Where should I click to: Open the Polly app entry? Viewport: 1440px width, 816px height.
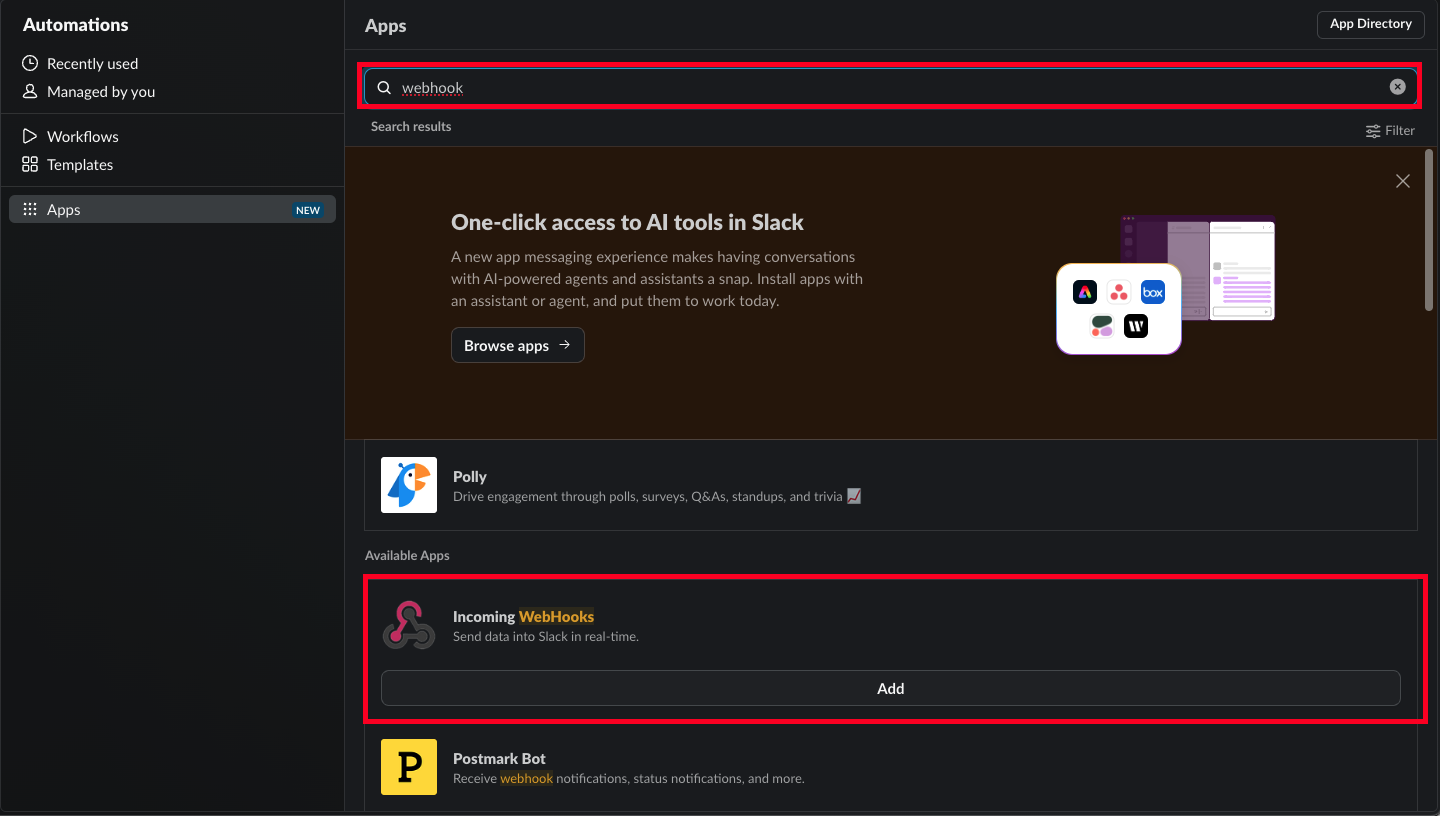(x=890, y=485)
